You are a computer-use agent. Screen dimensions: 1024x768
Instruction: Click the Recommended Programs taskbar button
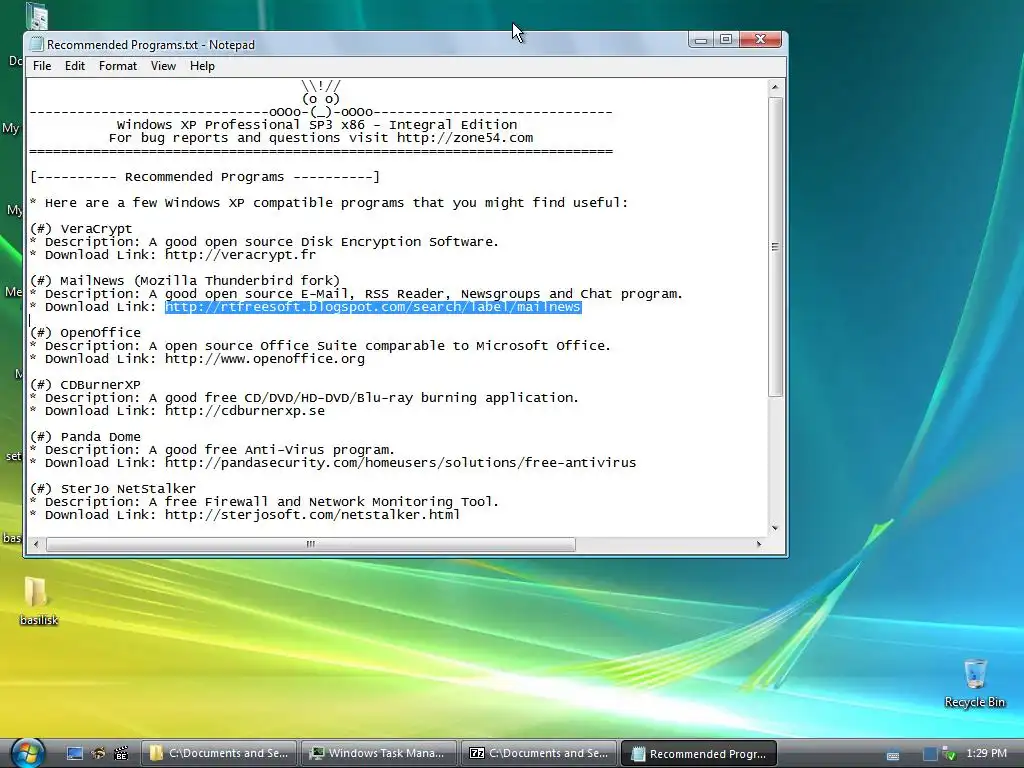[699, 754]
